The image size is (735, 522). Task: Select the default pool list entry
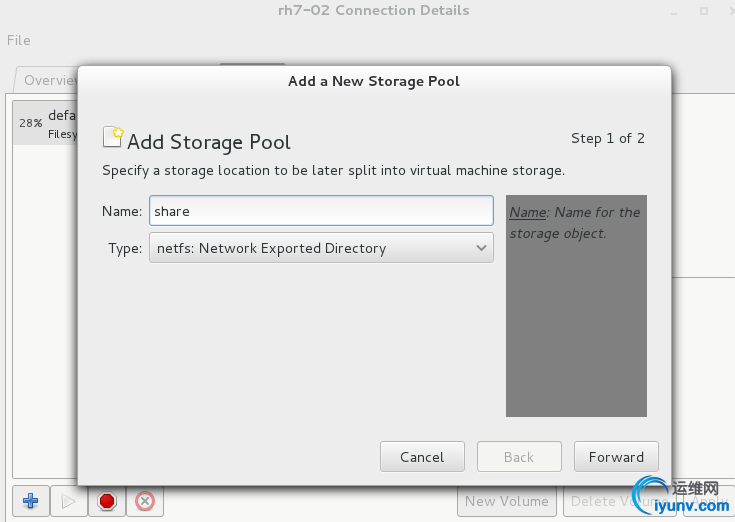(45, 123)
